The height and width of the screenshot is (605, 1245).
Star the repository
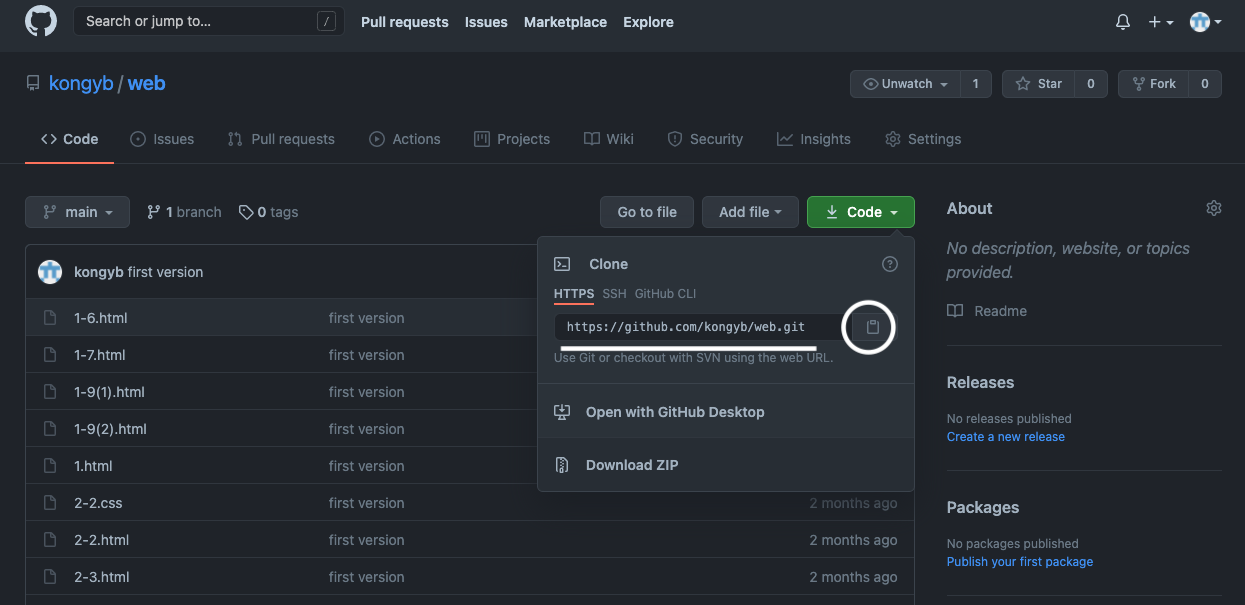pos(1039,84)
